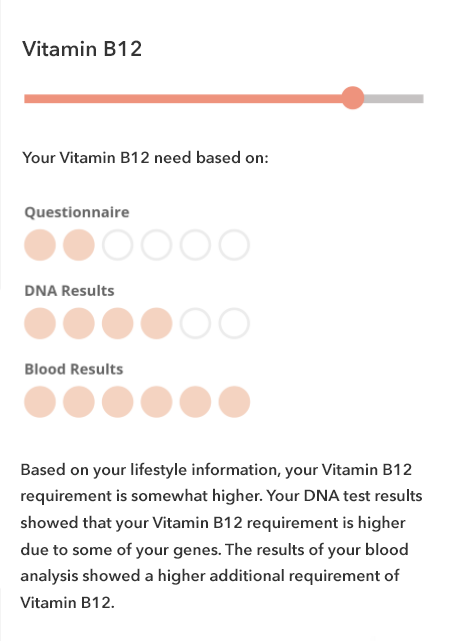452x641 pixels.
Task: Click the fourth filled DNA Results dot
Action: tap(157, 323)
